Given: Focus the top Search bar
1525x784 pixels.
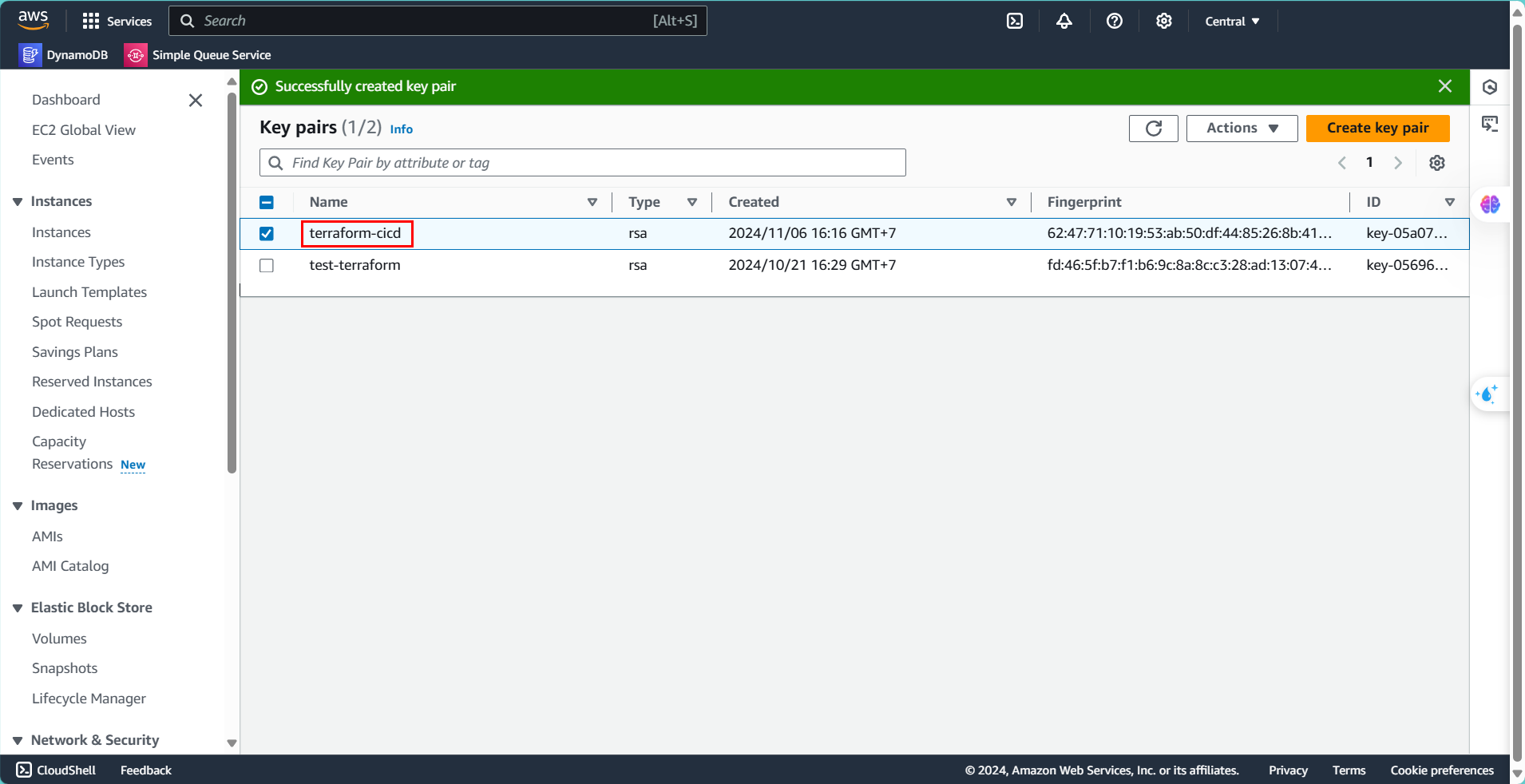Looking at the screenshot, I should 438,21.
